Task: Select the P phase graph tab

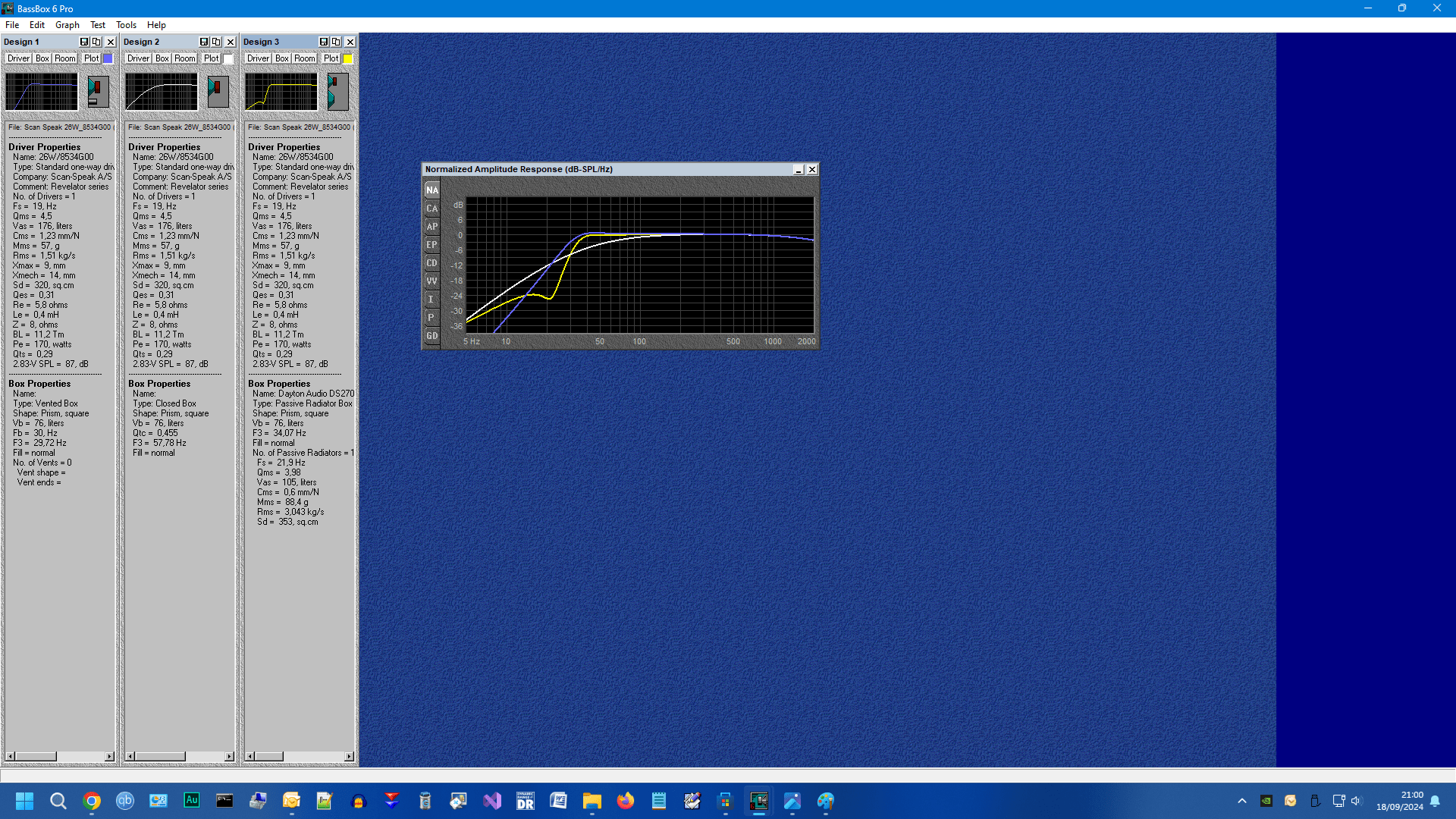Action: [x=431, y=318]
